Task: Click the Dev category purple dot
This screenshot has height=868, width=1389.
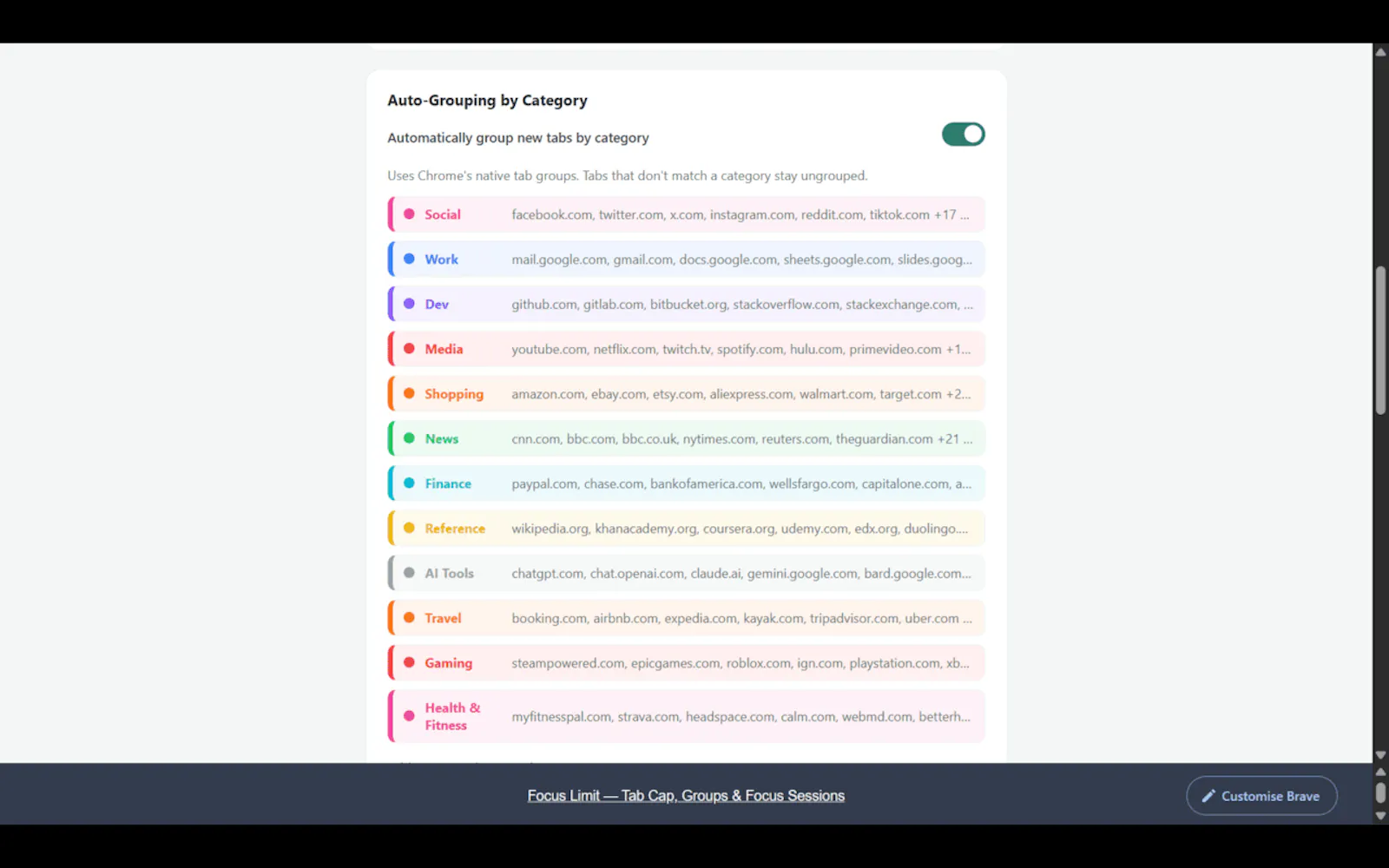Action: [409, 304]
